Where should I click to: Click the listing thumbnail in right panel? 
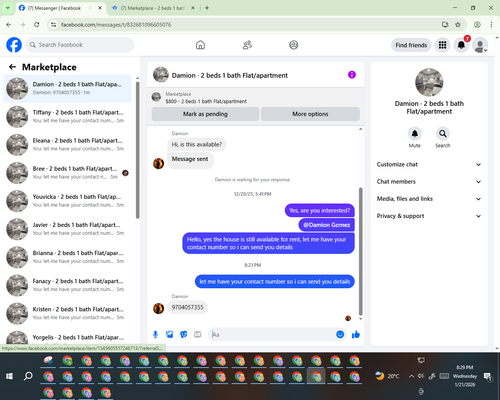coord(429,82)
